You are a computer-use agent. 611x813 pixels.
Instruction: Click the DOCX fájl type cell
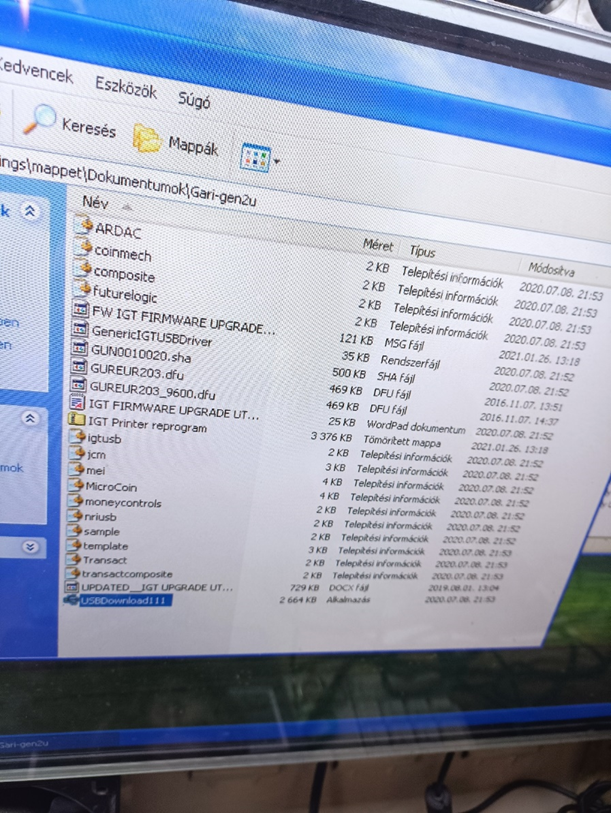tap(349, 587)
